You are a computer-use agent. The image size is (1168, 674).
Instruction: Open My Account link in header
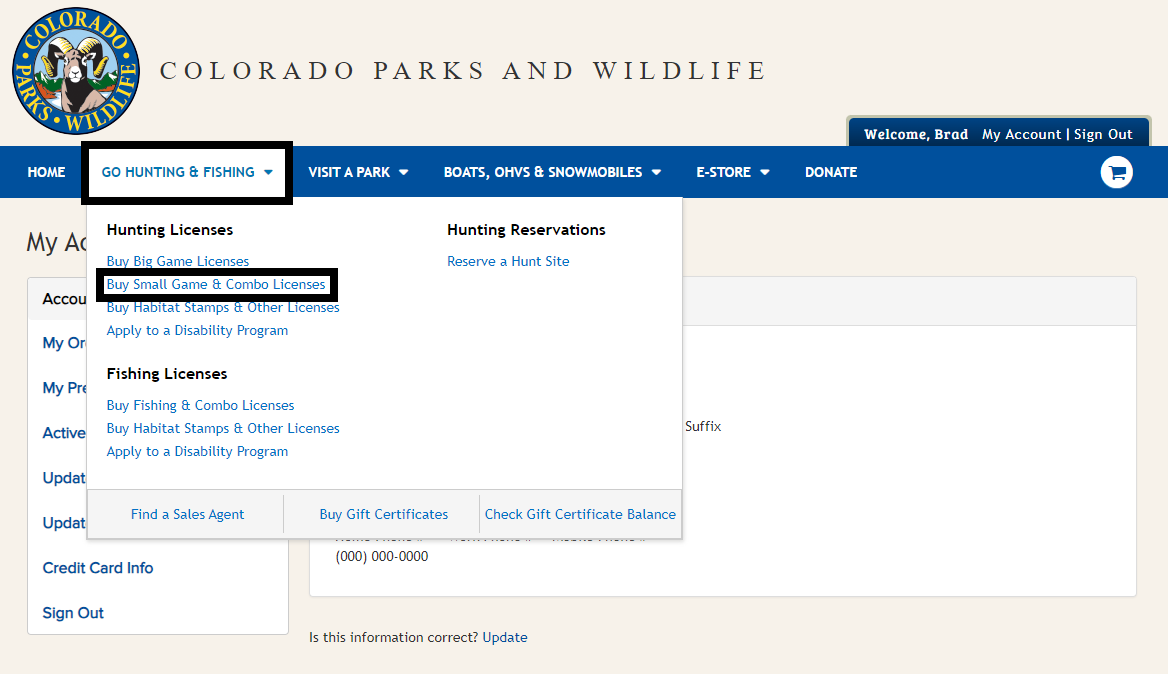point(1021,134)
